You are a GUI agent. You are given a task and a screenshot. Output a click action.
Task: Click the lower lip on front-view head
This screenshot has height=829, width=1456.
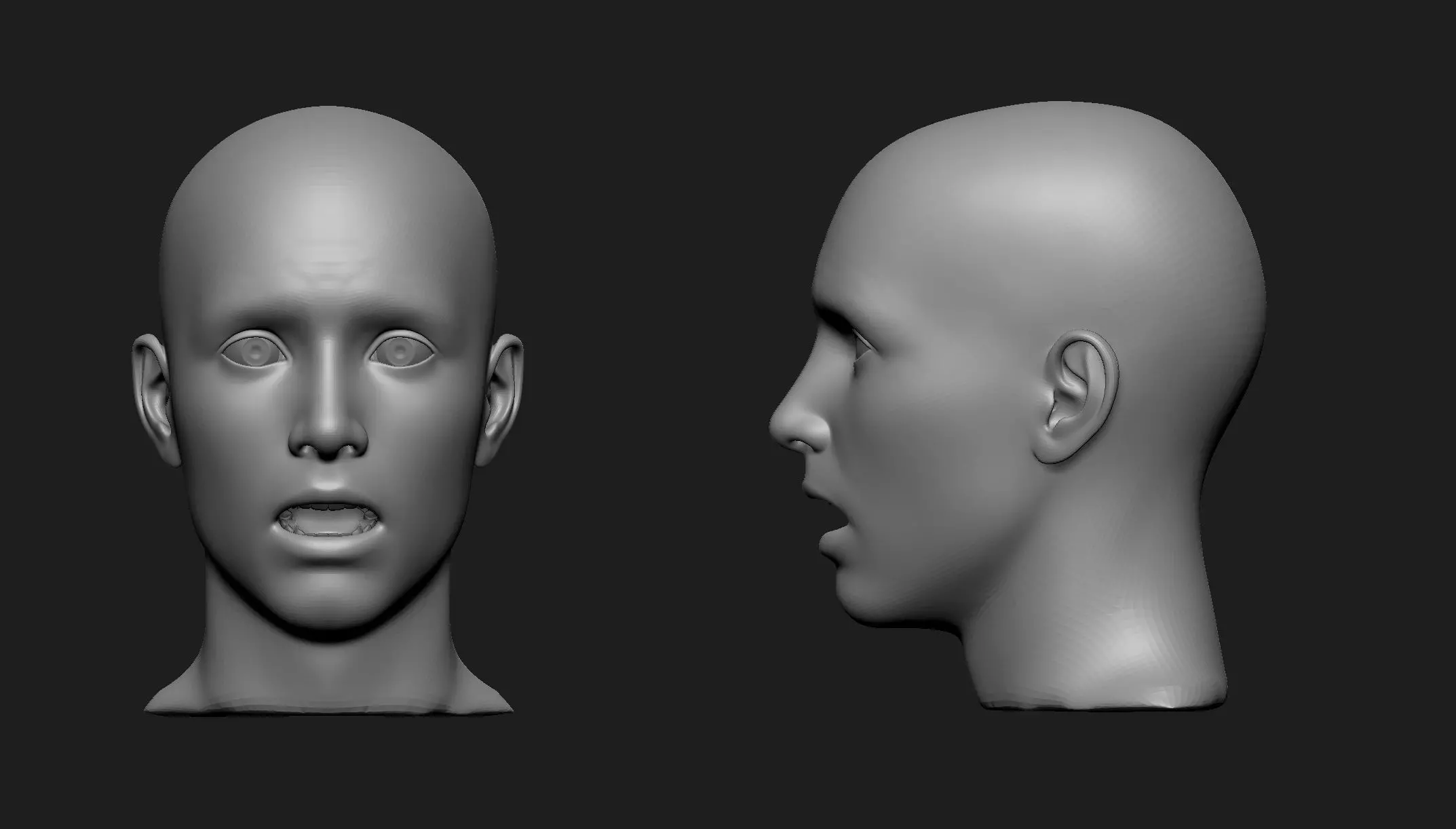pyautogui.click(x=329, y=546)
